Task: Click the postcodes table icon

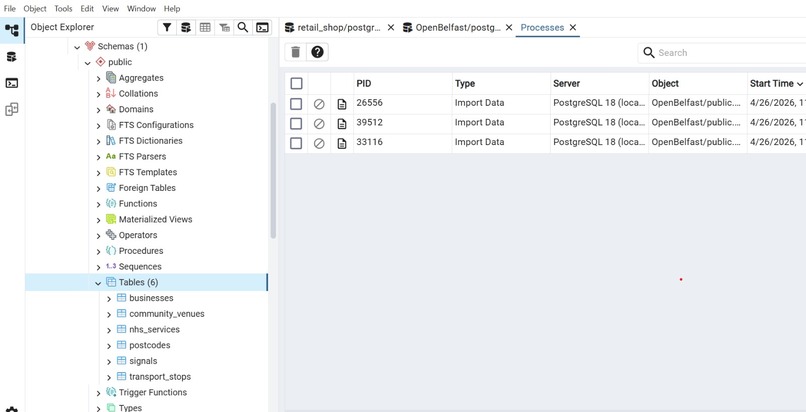Action: tap(121, 345)
